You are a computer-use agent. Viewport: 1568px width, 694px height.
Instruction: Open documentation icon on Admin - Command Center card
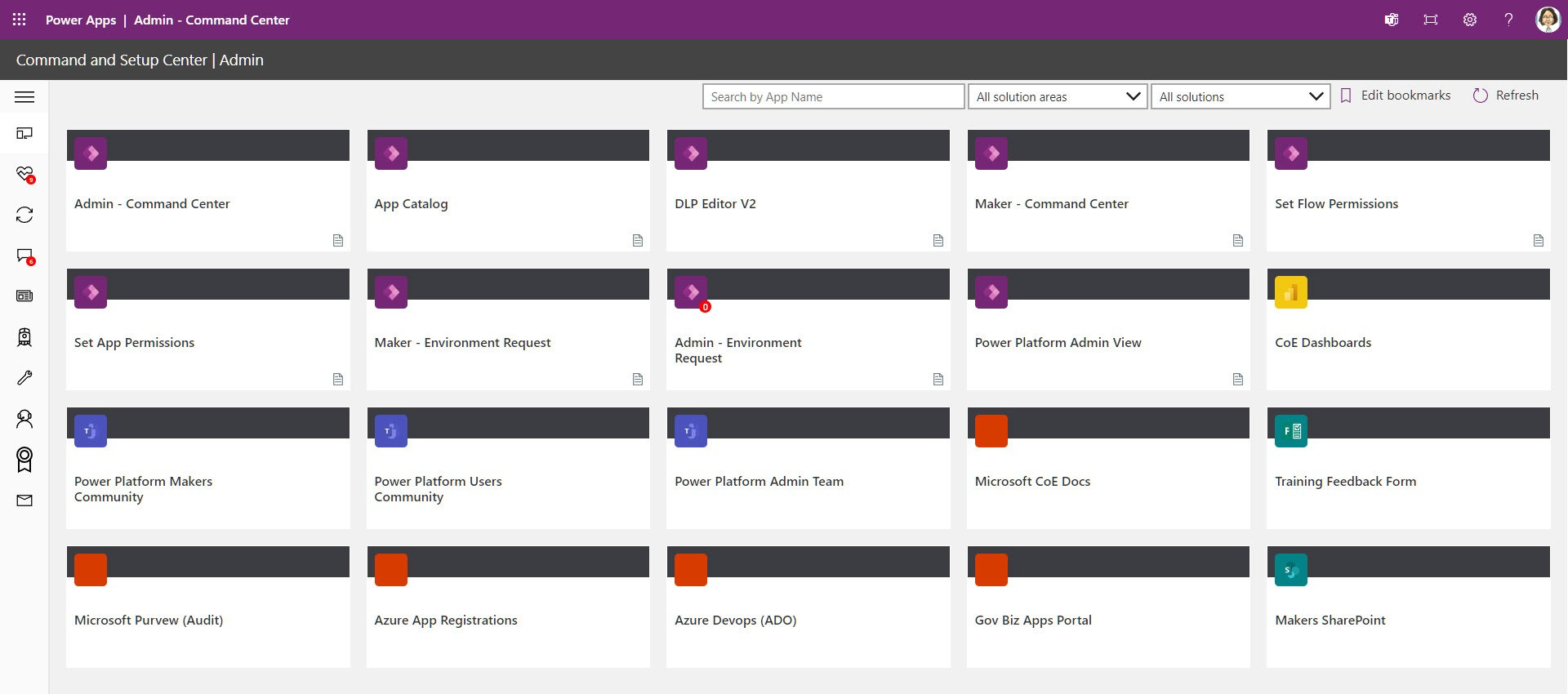pyautogui.click(x=338, y=240)
